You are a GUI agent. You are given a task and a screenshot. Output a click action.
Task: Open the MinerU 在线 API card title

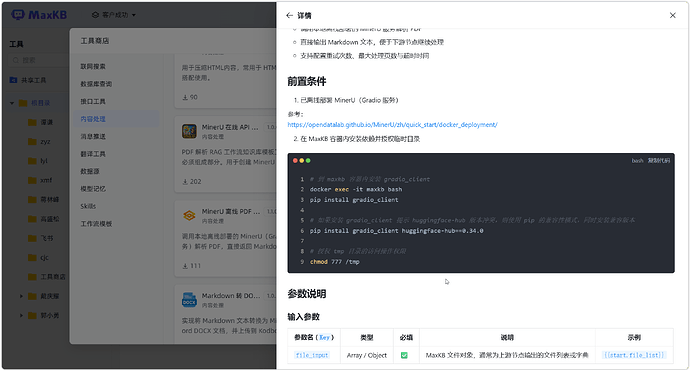click(230, 127)
